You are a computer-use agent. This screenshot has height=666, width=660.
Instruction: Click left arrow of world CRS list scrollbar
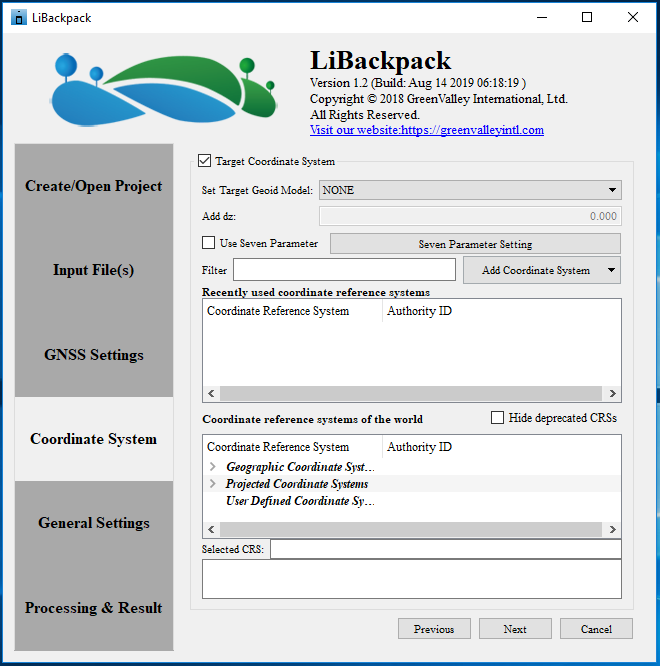(x=211, y=529)
